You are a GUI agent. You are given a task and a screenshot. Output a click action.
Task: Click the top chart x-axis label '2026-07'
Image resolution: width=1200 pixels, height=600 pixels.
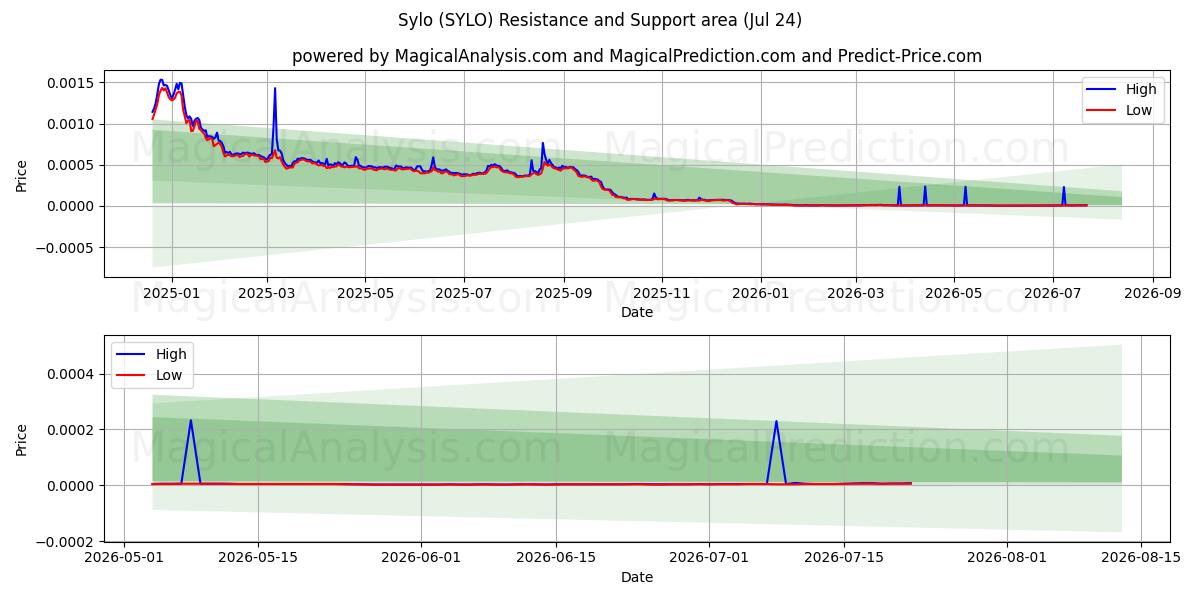pos(1053,294)
